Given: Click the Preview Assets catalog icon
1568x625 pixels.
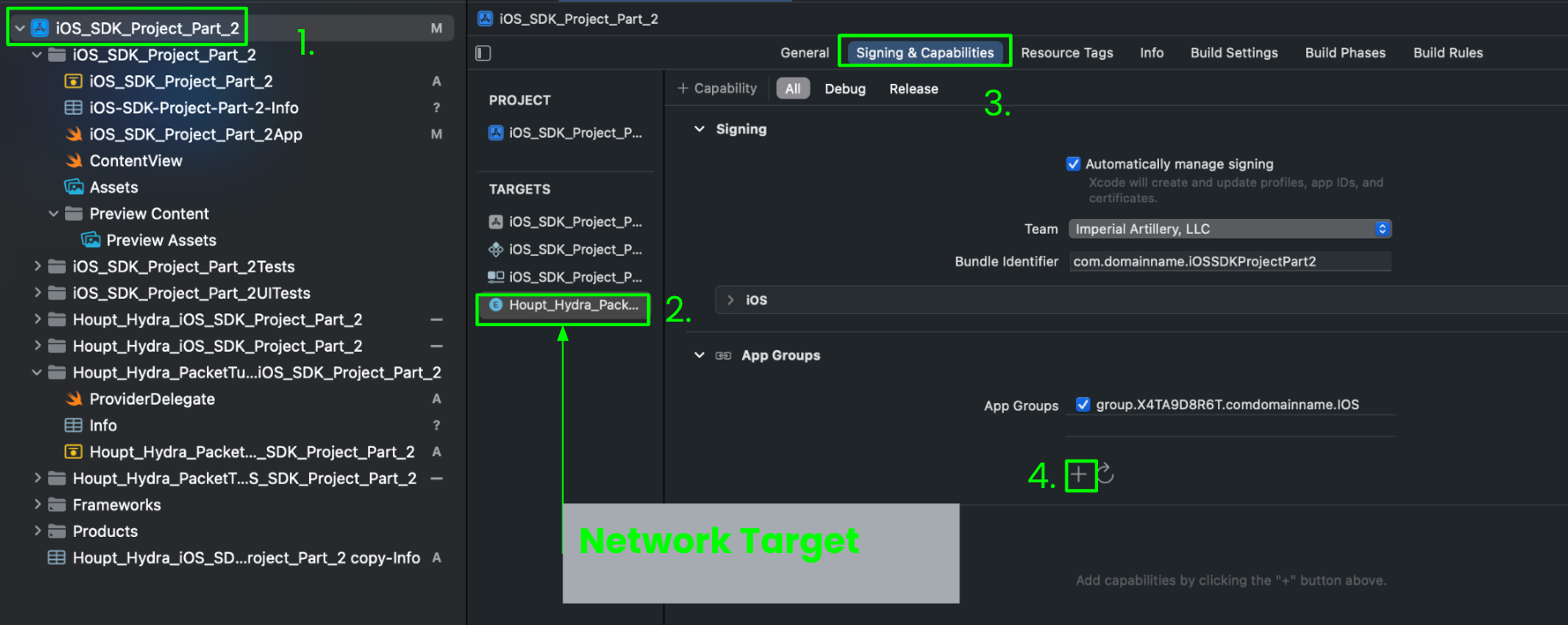Looking at the screenshot, I should point(91,241).
